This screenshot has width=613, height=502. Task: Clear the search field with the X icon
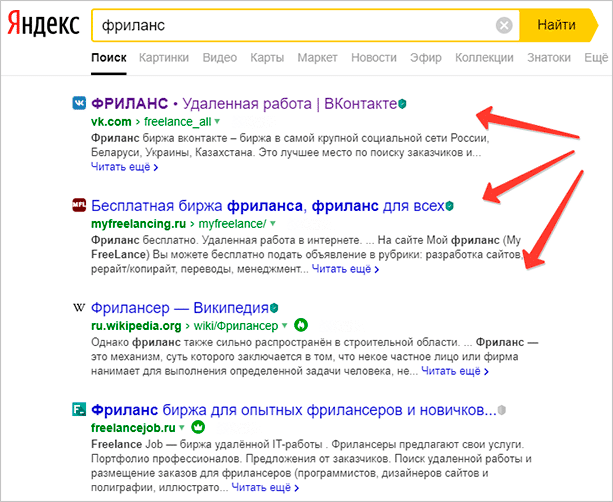click(504, 25)
